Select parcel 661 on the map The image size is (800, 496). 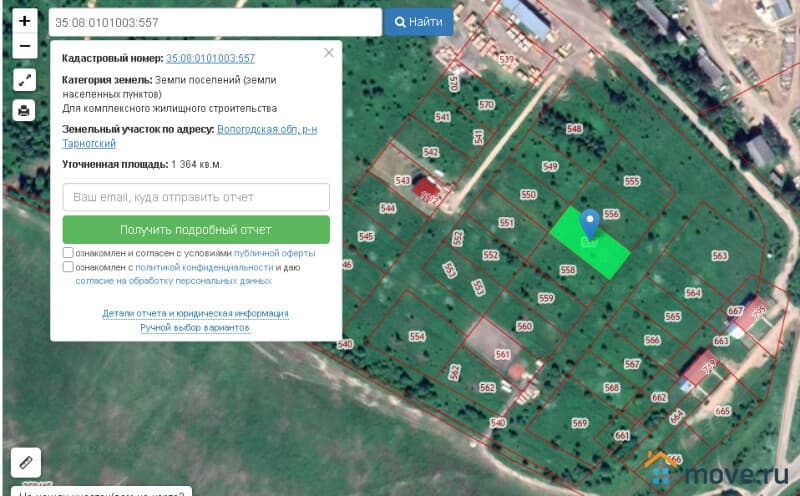click(622, 436)
